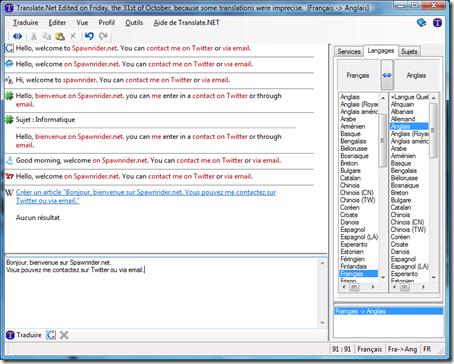Click the Anglais target language button

416,75
